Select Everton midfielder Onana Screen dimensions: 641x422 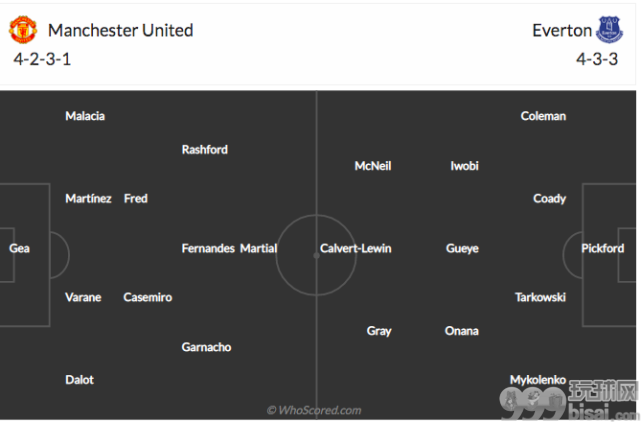pos(462,331)
